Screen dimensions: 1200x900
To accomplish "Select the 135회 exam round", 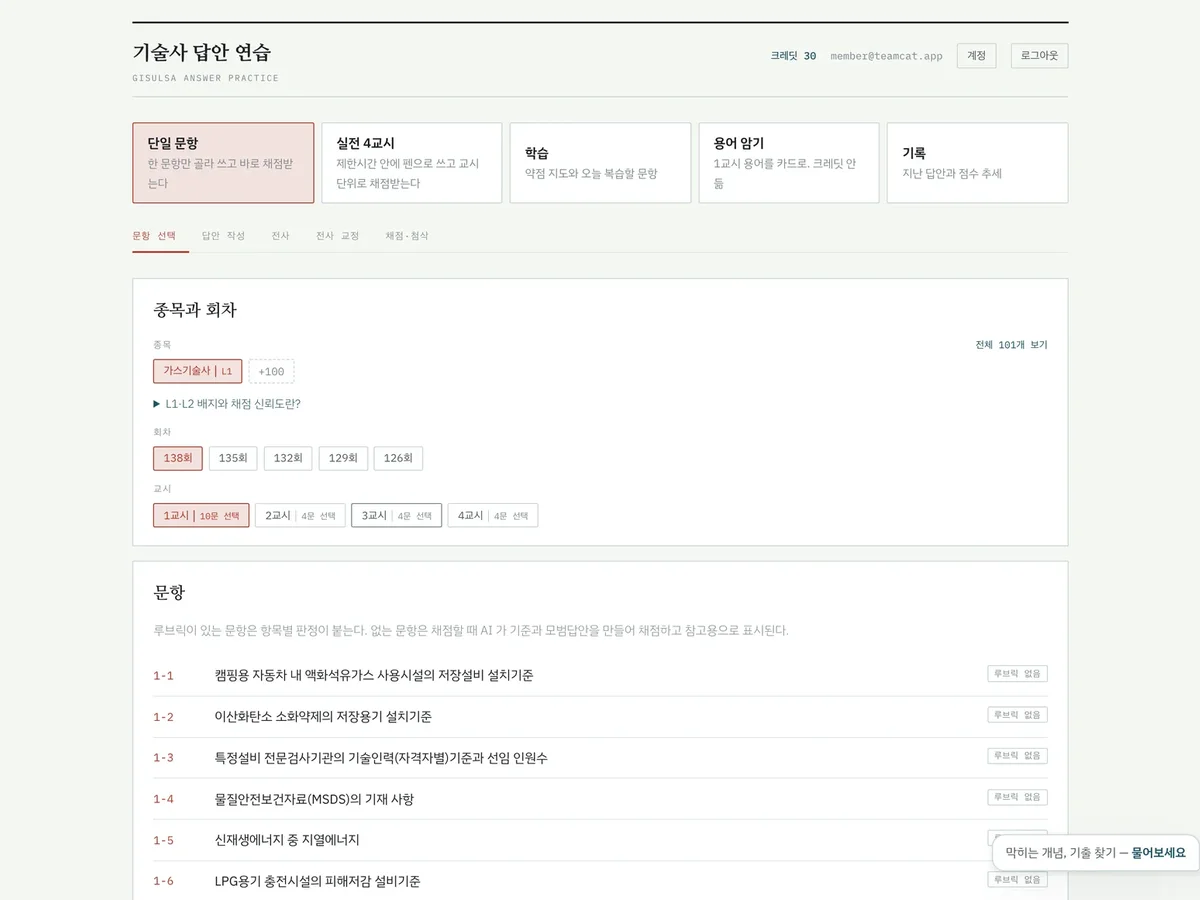I will pos(233,458).
